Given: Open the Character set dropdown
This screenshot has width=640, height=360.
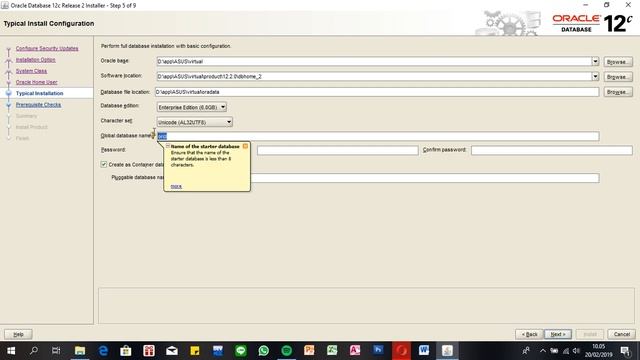Looking at the screenshot, I should pos(195,122).
